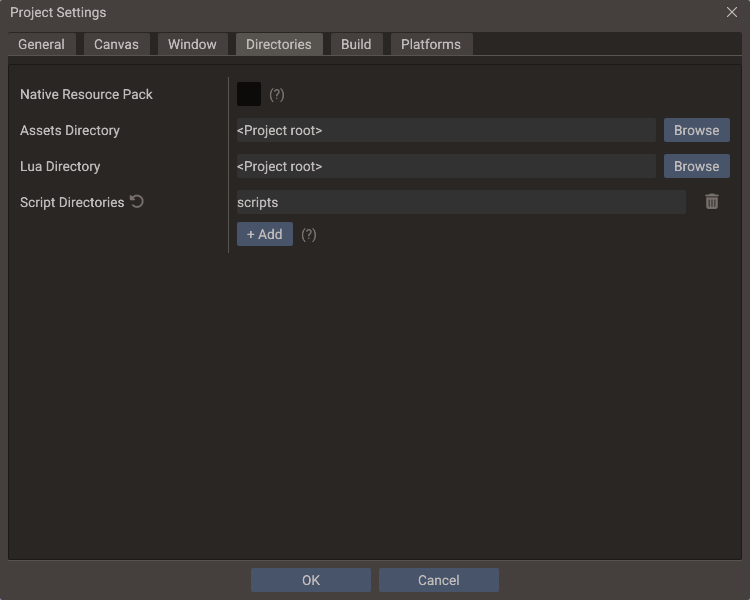
Task: Show help for Native Resource Pack
Action: (x=276, y=94)
